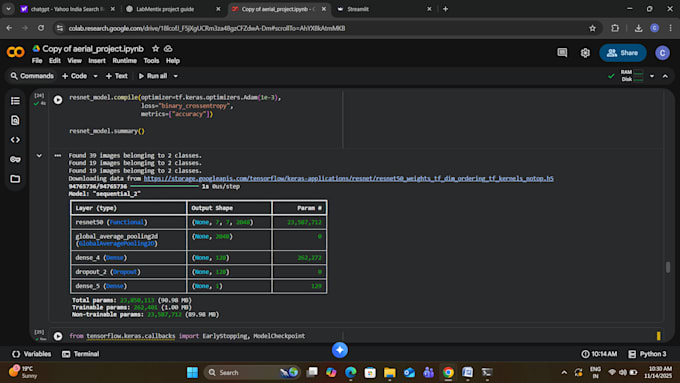Image resolution: width=680 pixels, height=383 pixels.
Task: Rename notebook title Copy of aerial_project.ipynb
Action: pyautogui.click(x=93, y=49)
